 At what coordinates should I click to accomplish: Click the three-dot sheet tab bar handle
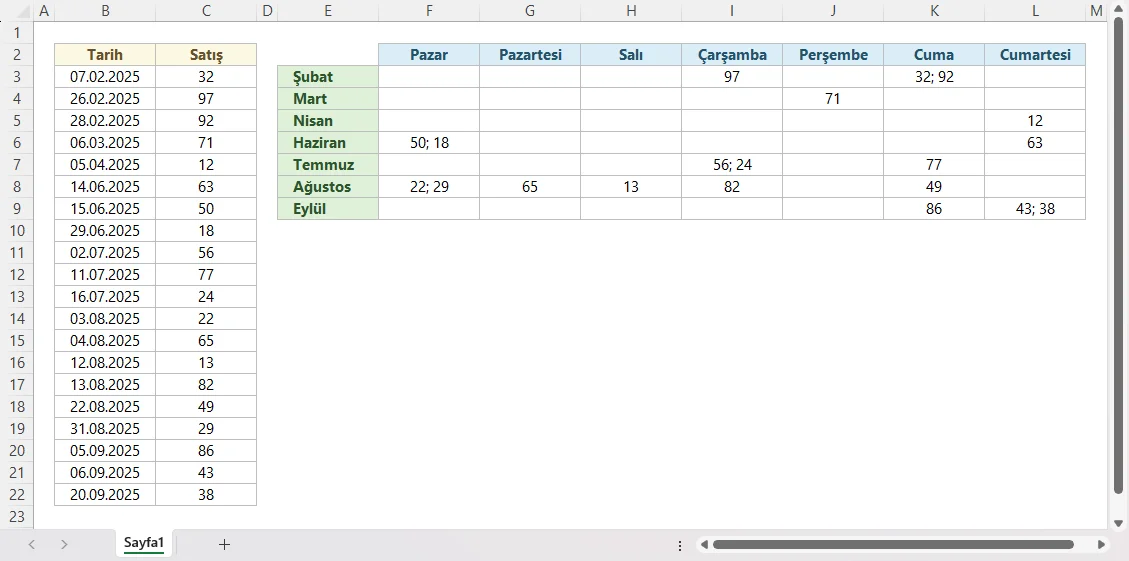coord(680,545)
